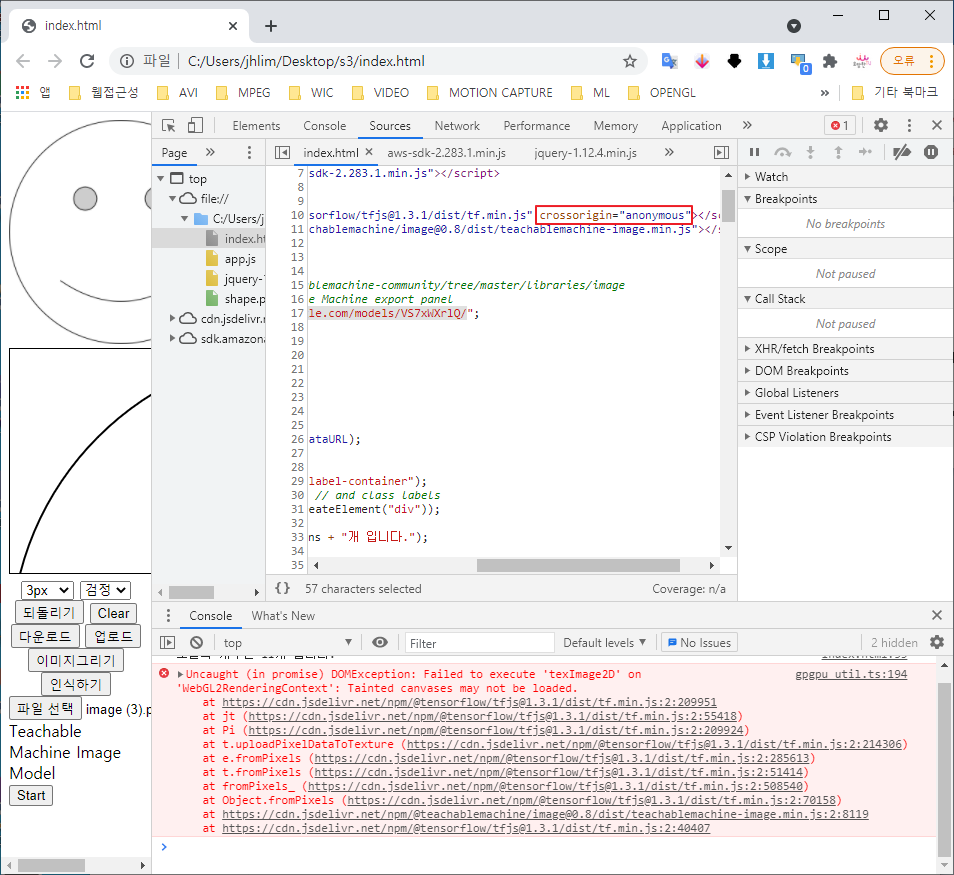This screenshot has height=875, width=954.
Task: Click the 다운로드 button
Action: tap(45, 636)
